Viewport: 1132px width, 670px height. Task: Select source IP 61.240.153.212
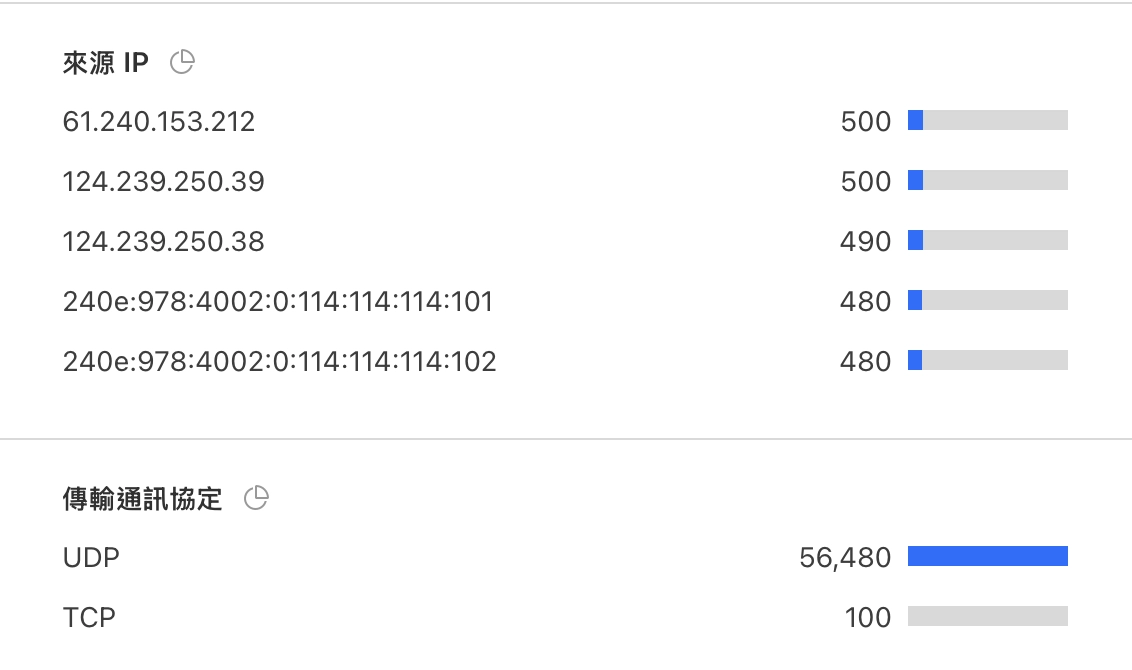(159, 121)
